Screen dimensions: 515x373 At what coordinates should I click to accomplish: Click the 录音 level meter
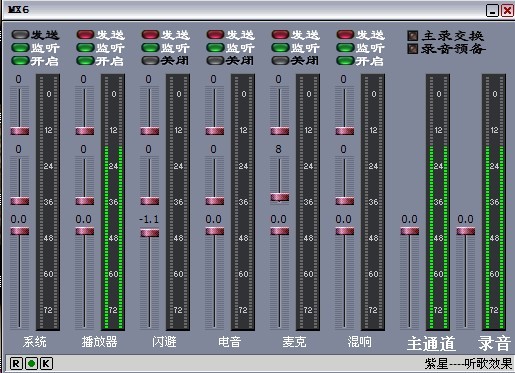click(x=494, y=202)
